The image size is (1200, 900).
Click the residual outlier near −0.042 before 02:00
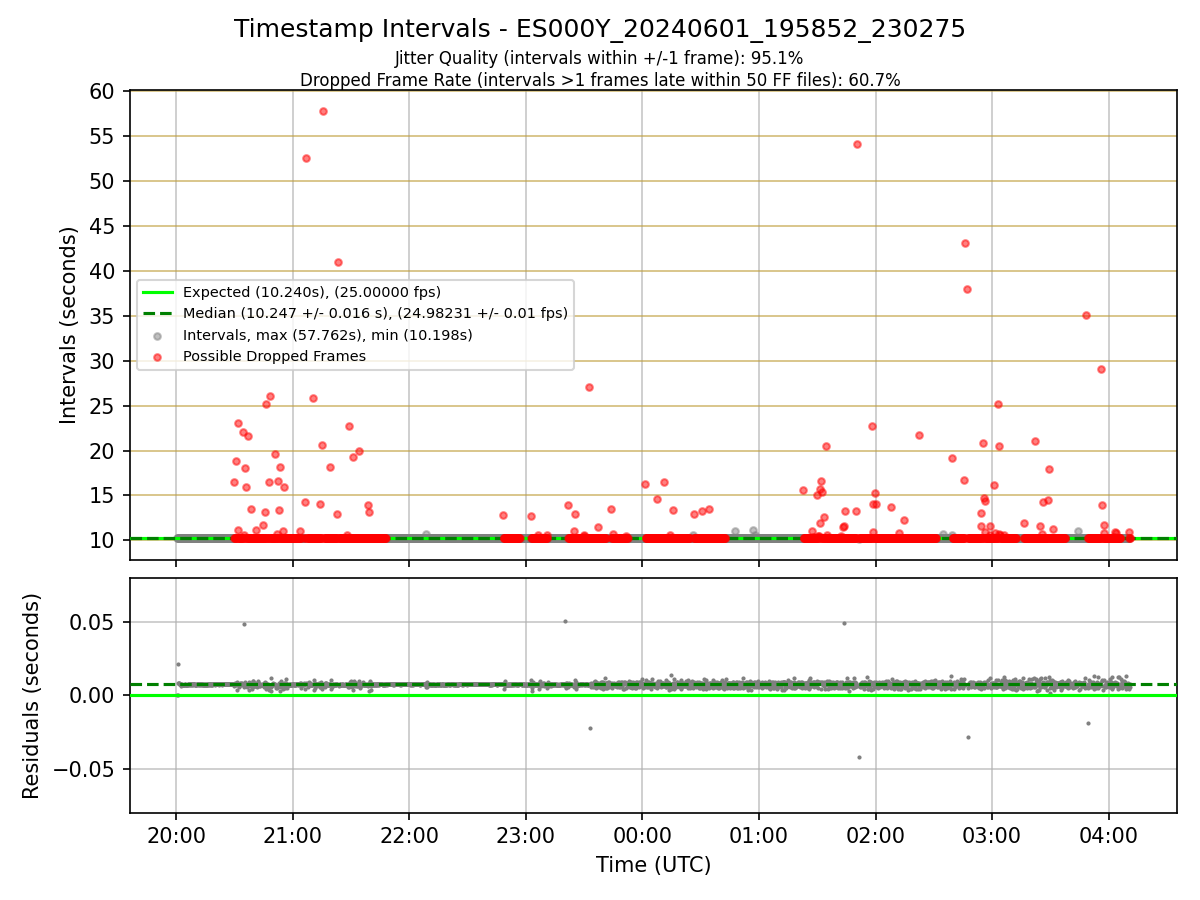[859, 757]
